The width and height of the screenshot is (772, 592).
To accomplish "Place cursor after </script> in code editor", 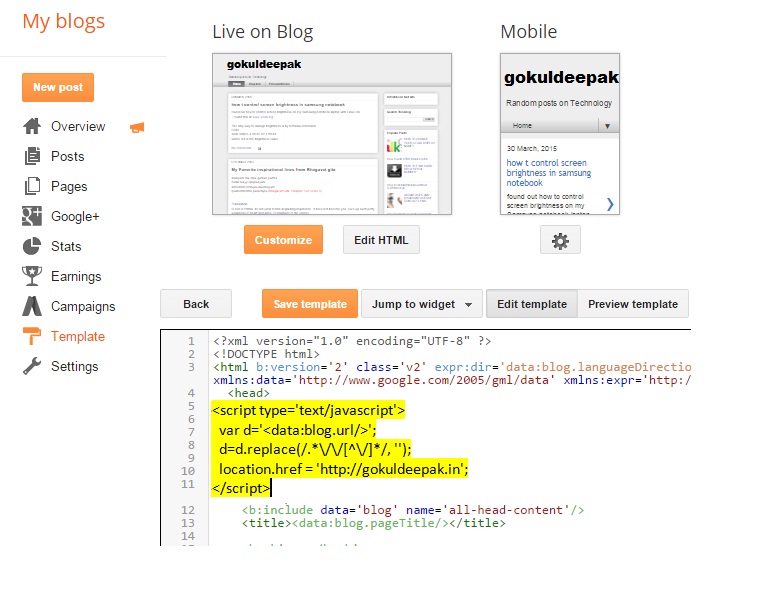I will pyautogui.click(x=271, y=488).
